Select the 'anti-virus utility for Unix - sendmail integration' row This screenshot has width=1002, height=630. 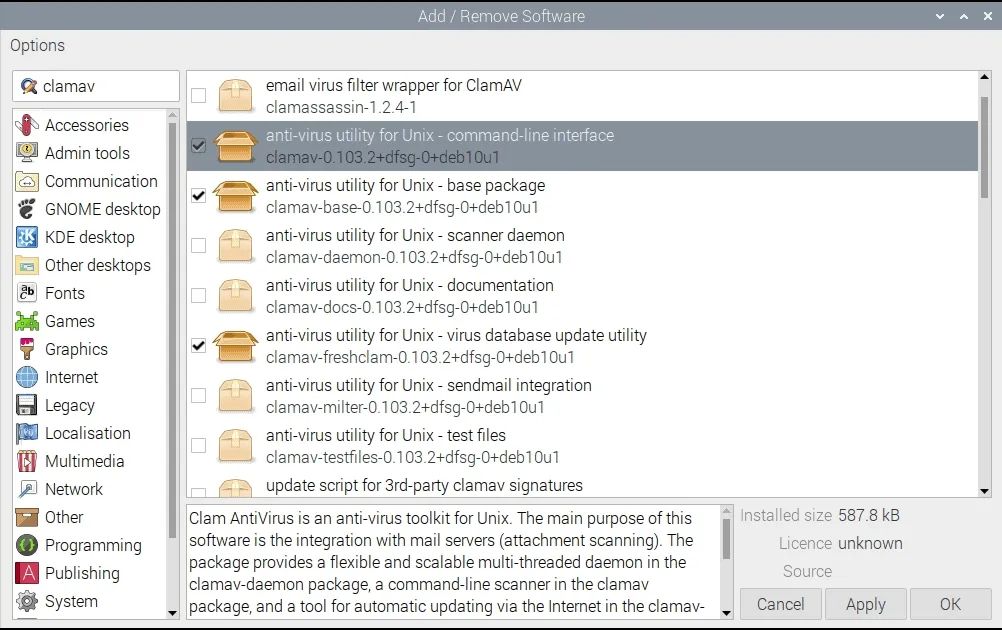point(582,396)
